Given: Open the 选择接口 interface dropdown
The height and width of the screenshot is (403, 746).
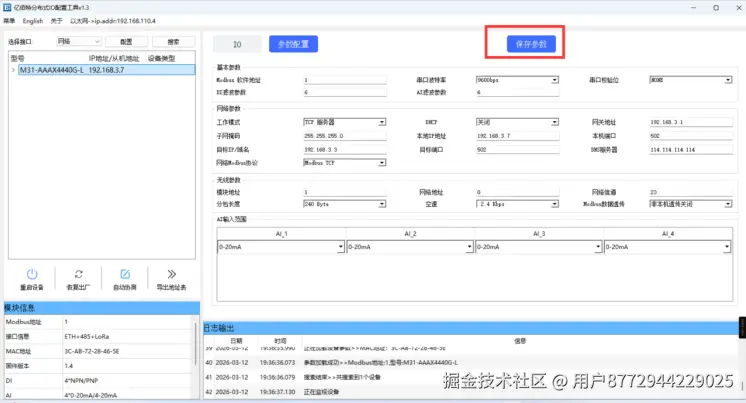Looking at the screenshot, I should point(79,41).
